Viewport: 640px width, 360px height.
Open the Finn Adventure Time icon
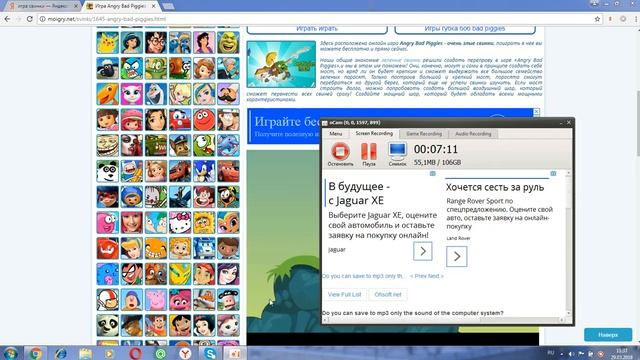tap(132, 171)
